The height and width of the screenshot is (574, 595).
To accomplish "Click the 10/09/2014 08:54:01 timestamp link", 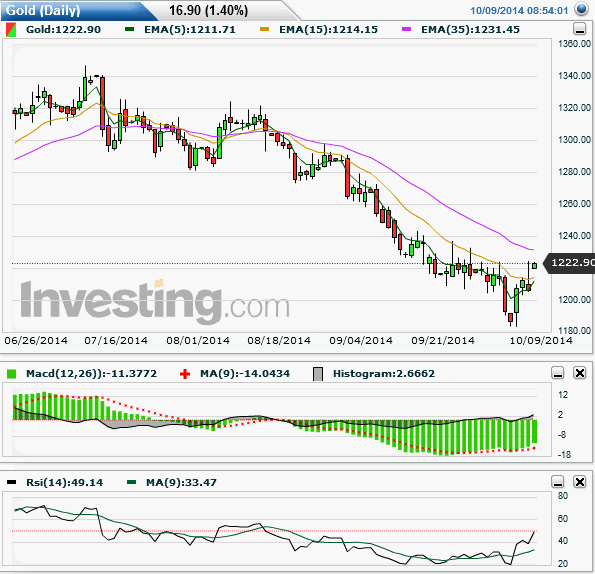I will (519, 11).
